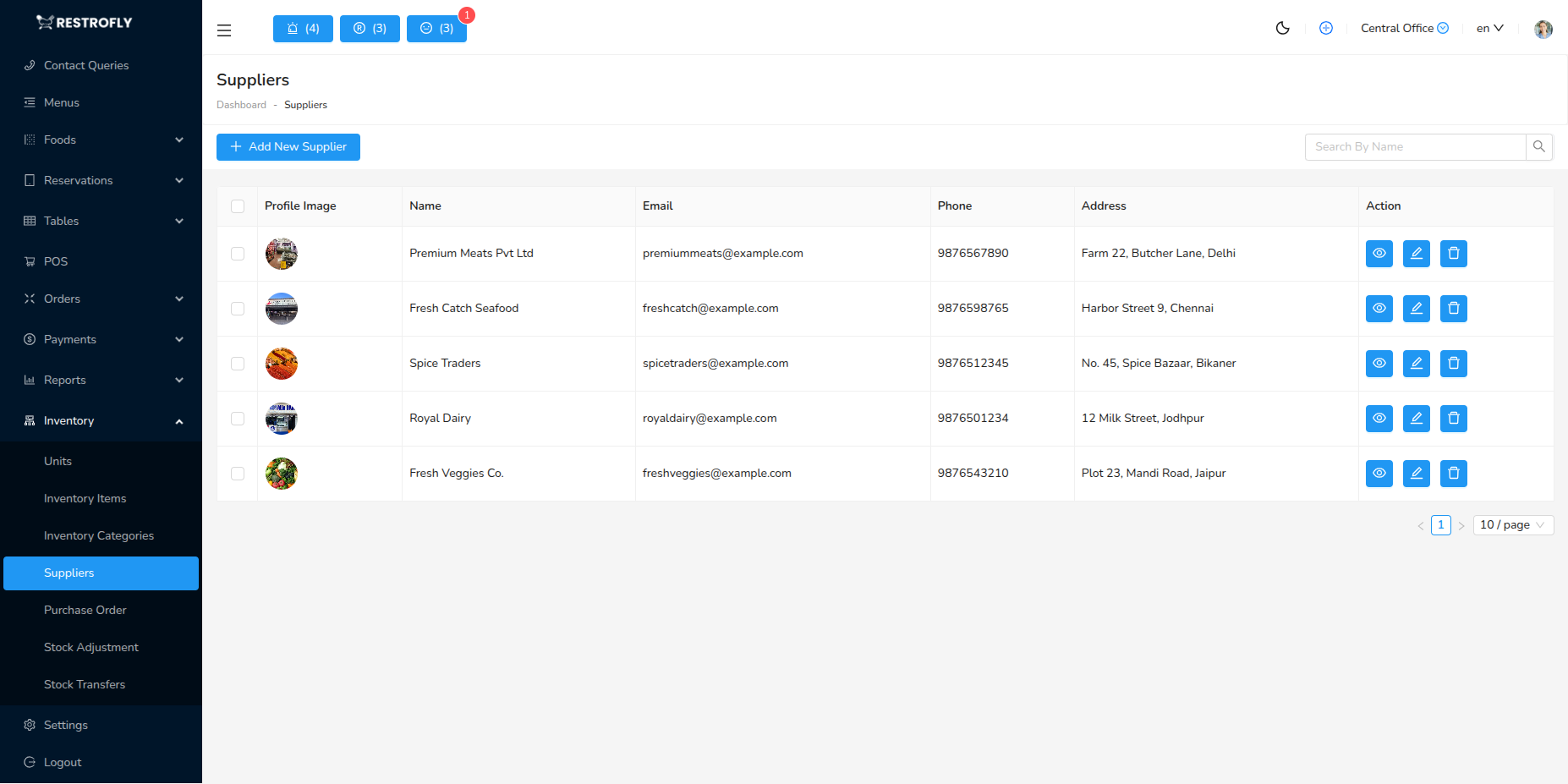
Task: Edit the Spice Traders supplier record
Action: coord(1416,363)
